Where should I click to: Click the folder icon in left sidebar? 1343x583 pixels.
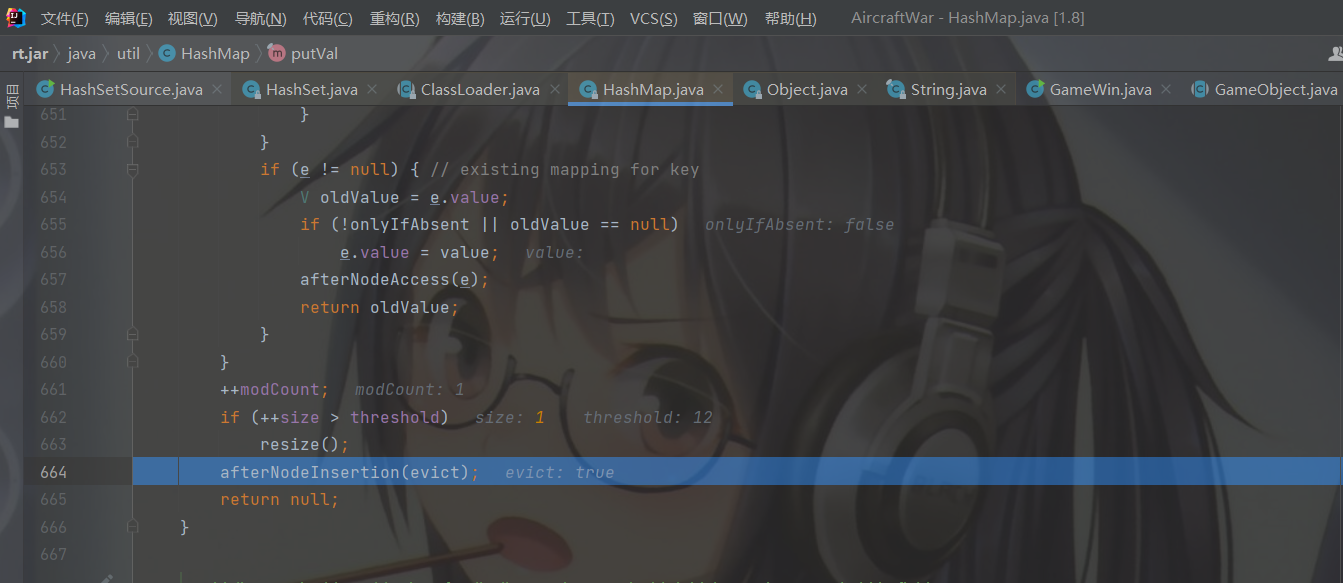click(x=11, y=121)
